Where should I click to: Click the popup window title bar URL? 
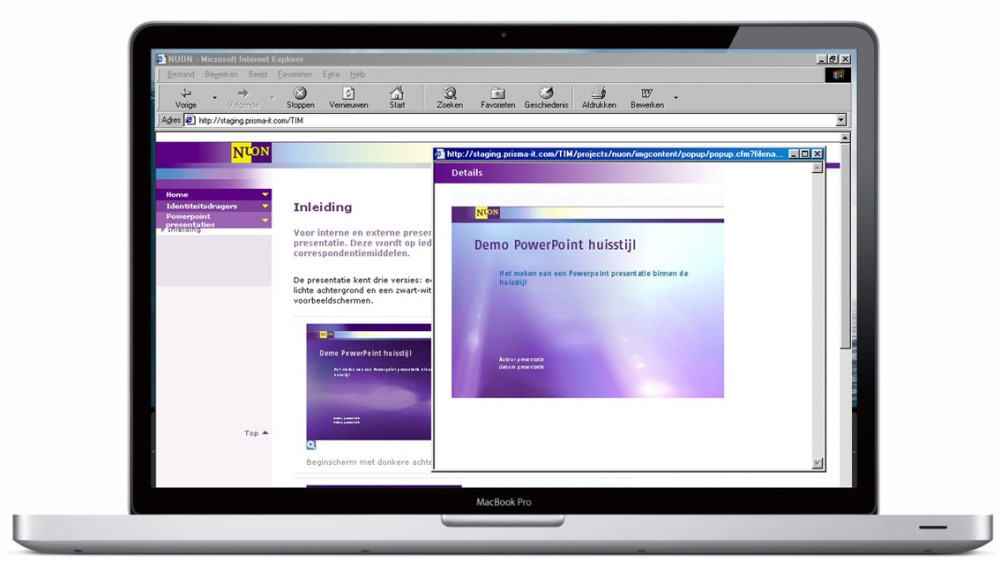(x=614, y=154)
